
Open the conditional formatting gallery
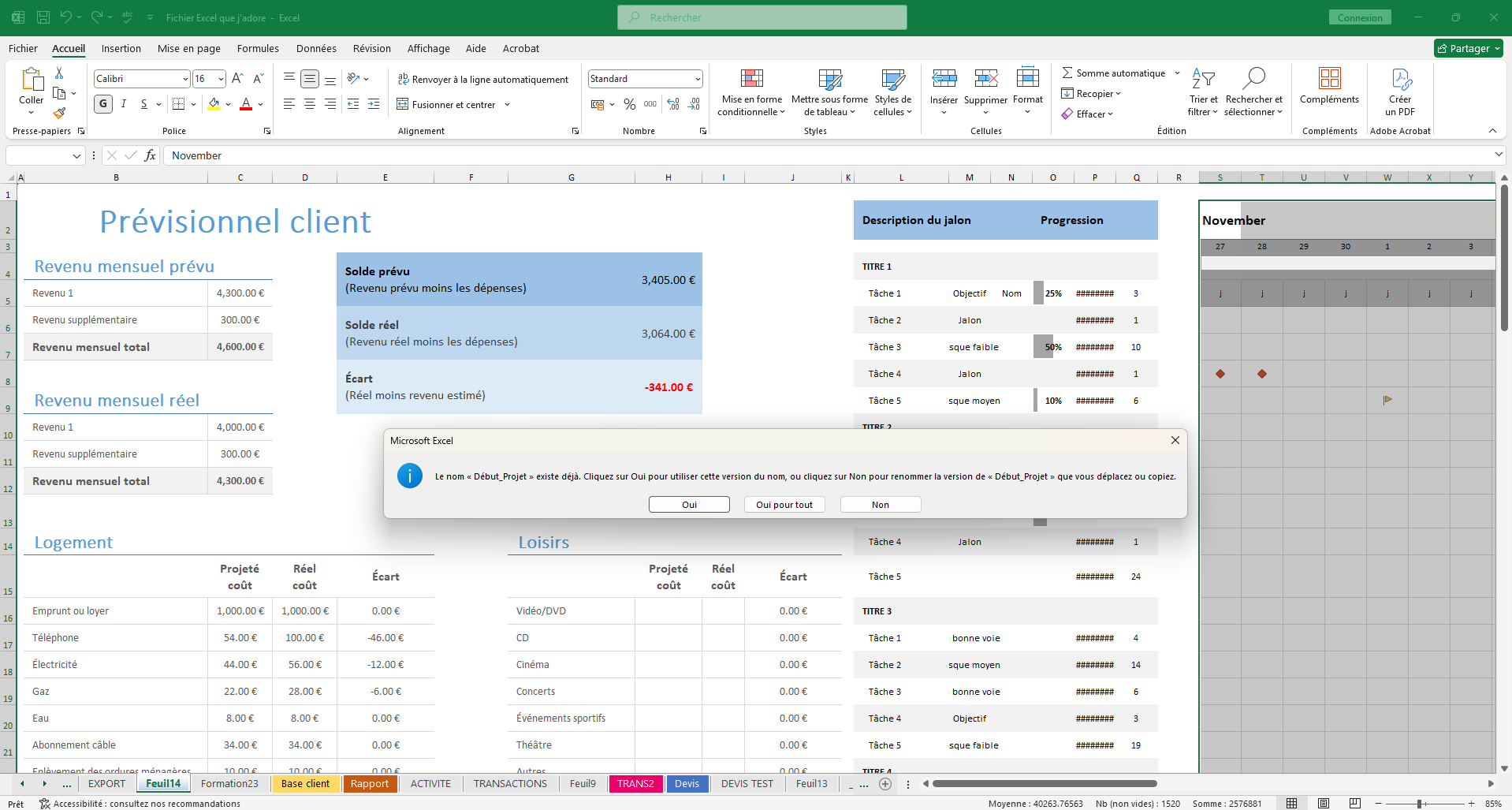[750, 91]
